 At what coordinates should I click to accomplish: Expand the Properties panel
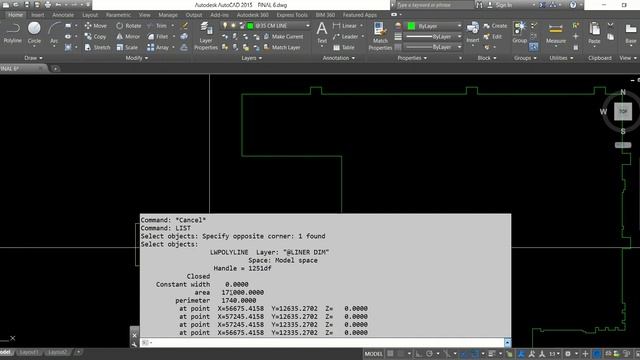pos(412,58)
